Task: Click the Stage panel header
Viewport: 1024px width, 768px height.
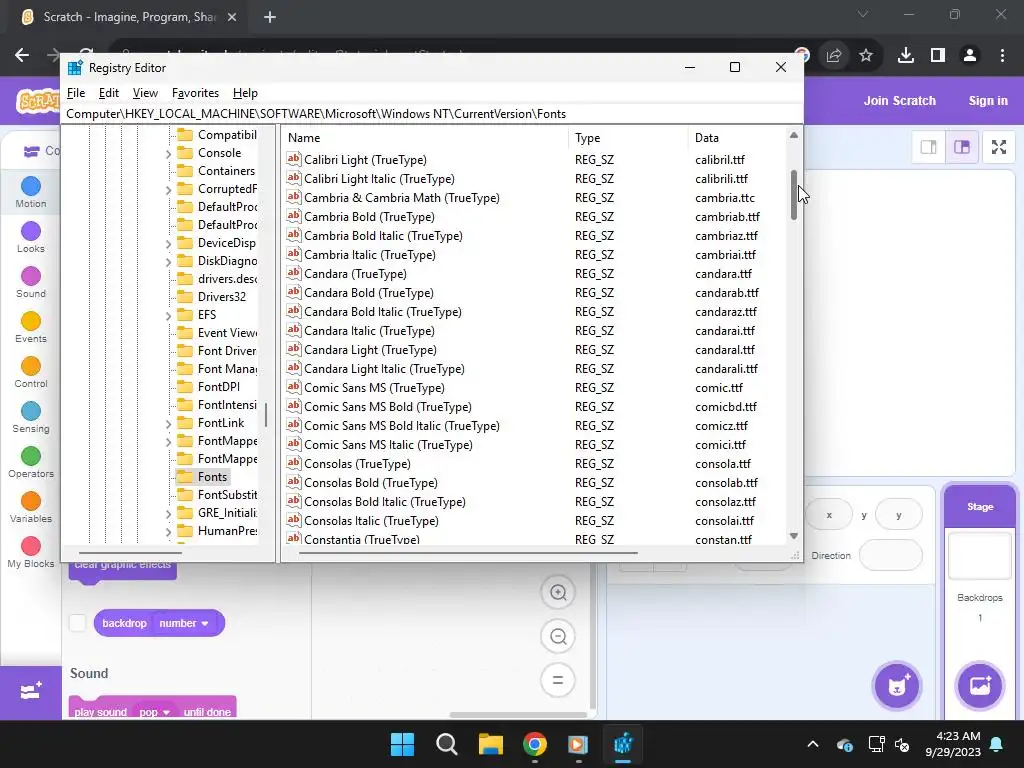Action: [980, 507]
